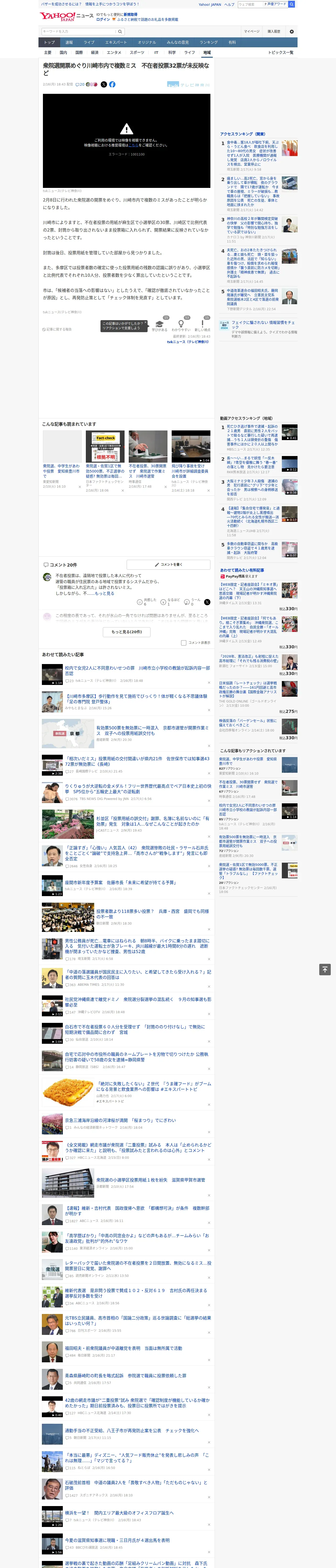Click in the キーワードを入力 search field

(x=79, y=31)
